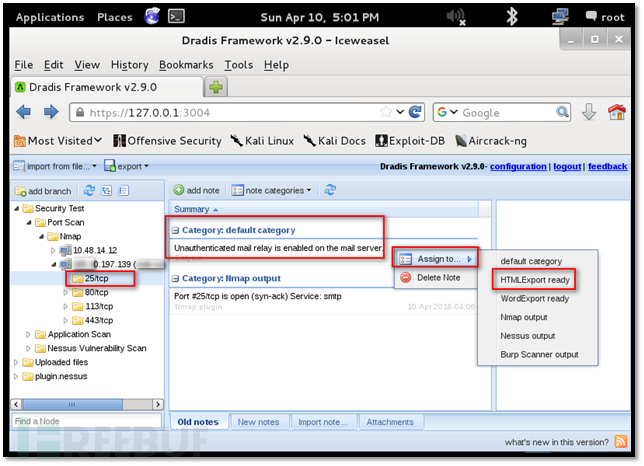Click the feedback link
The height and width of the screenshot is (466, 644).
[x=607, y=167]
